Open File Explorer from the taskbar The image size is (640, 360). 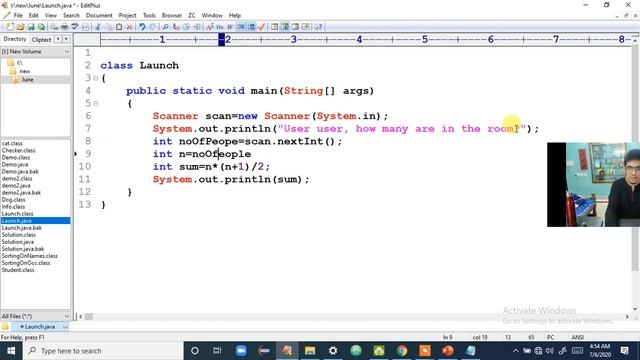coord(310,351)
